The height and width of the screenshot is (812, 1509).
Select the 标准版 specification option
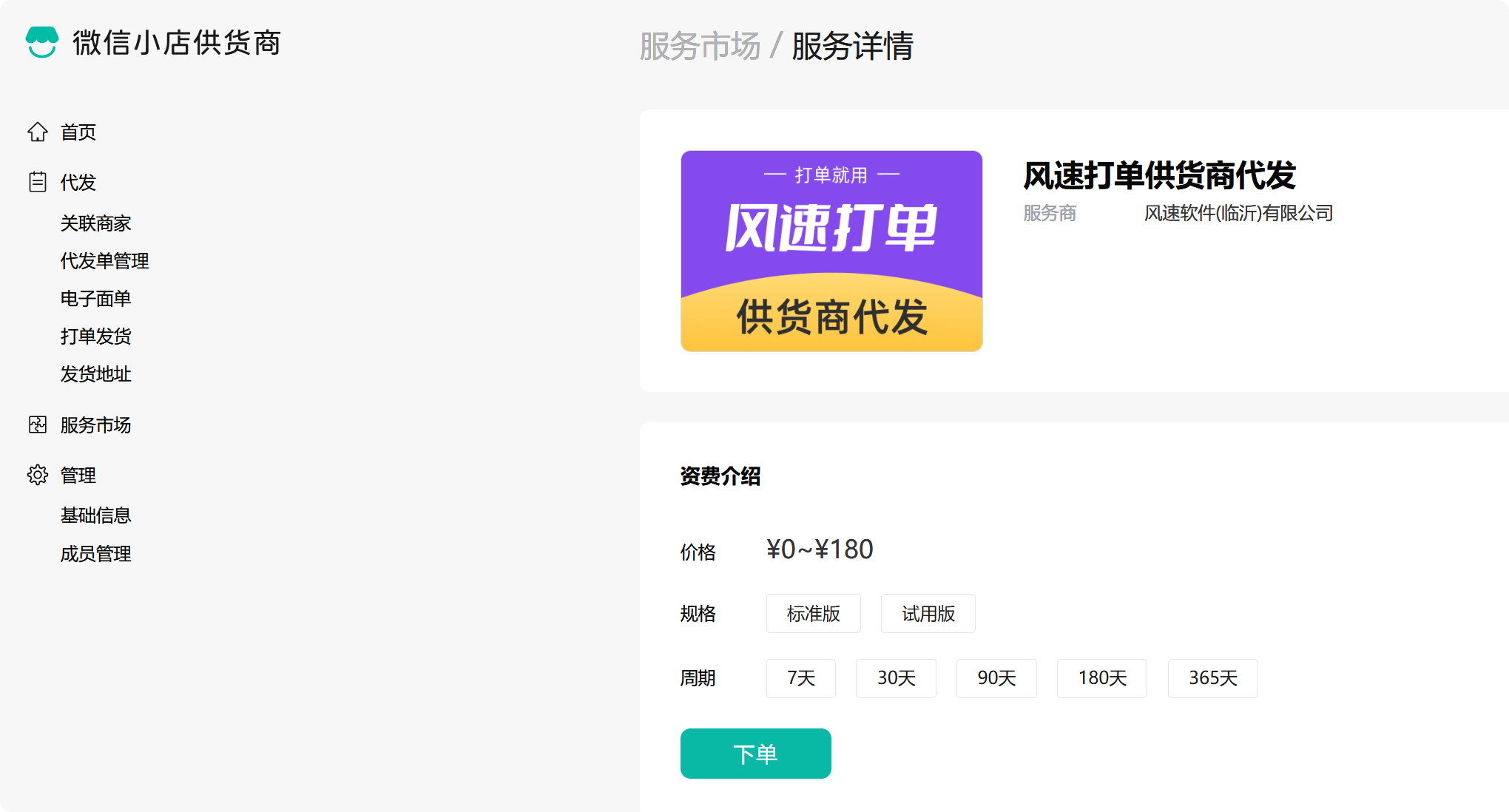[x=813, y=614]
